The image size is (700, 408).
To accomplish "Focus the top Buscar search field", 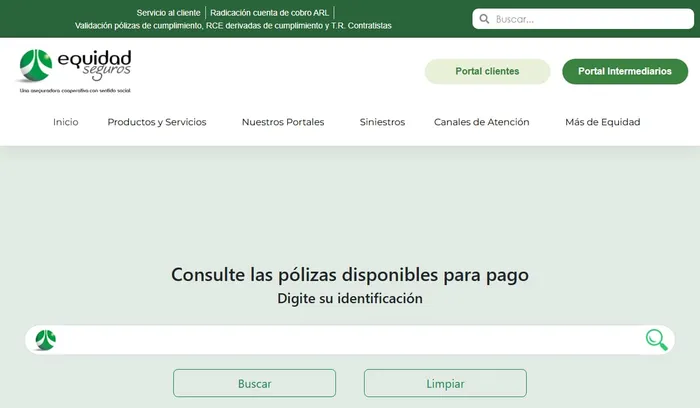I will (583, 19).
